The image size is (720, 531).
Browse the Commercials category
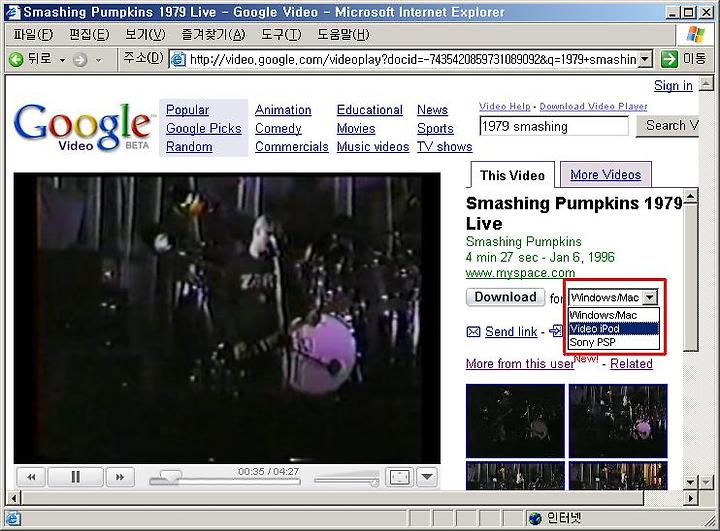point(292,147)
